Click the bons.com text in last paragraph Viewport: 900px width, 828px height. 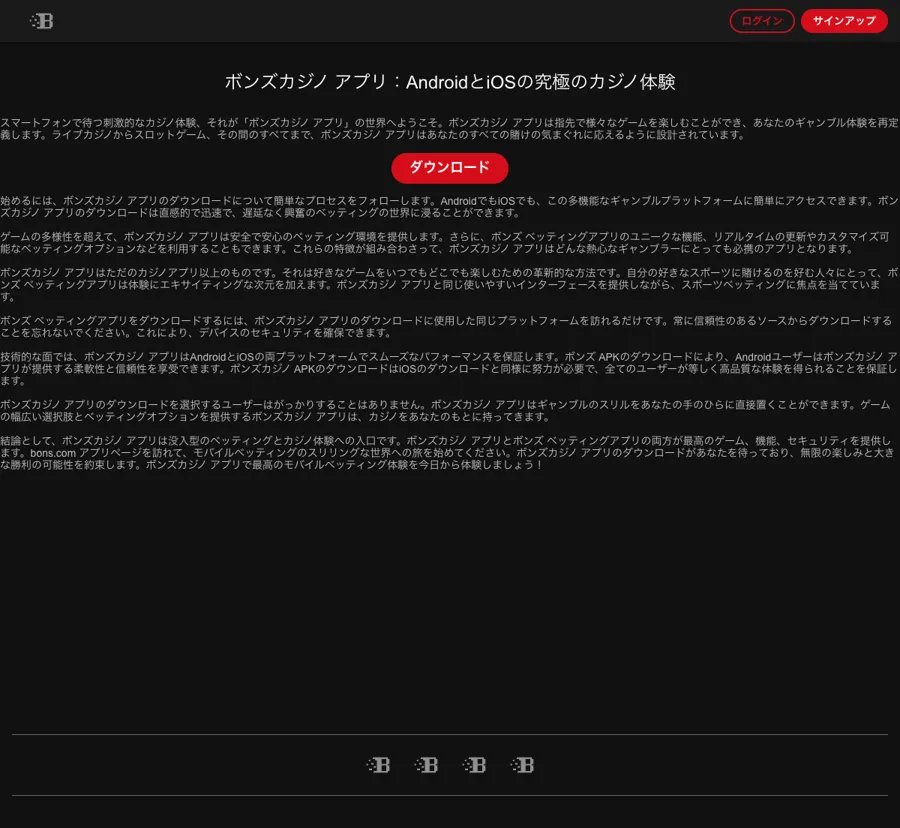pos(53,453)
